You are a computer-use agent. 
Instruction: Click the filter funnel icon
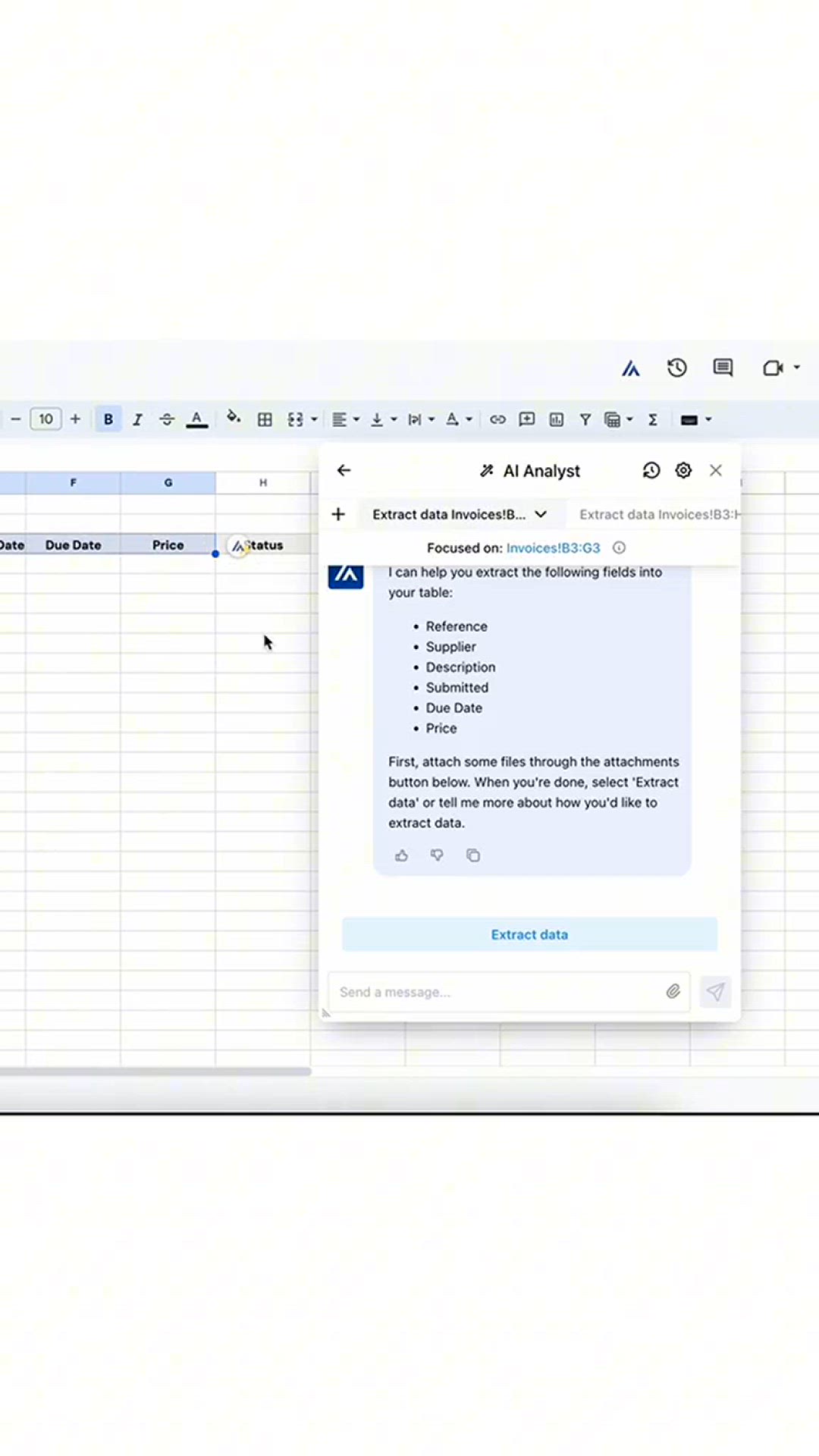pos(585,419)
